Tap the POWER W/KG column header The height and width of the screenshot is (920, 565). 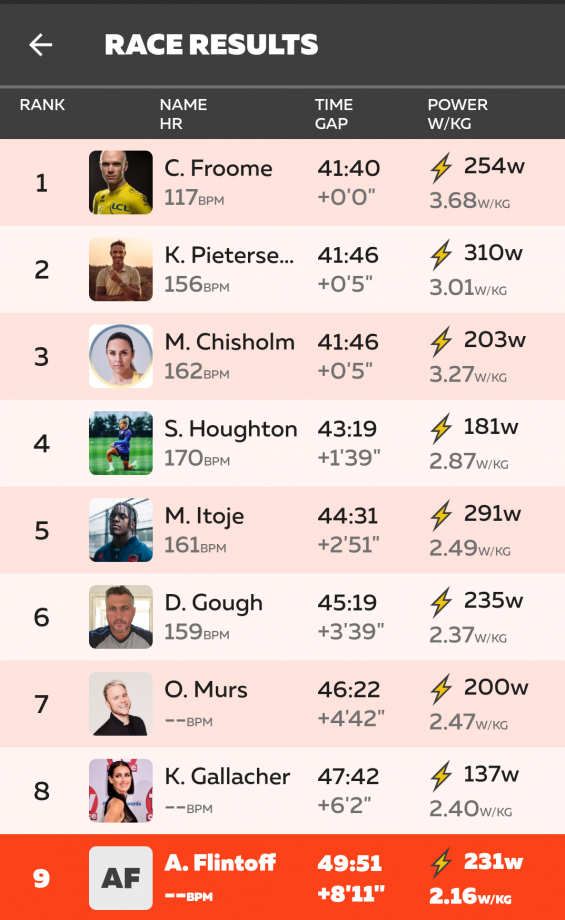tap(458, 114)
